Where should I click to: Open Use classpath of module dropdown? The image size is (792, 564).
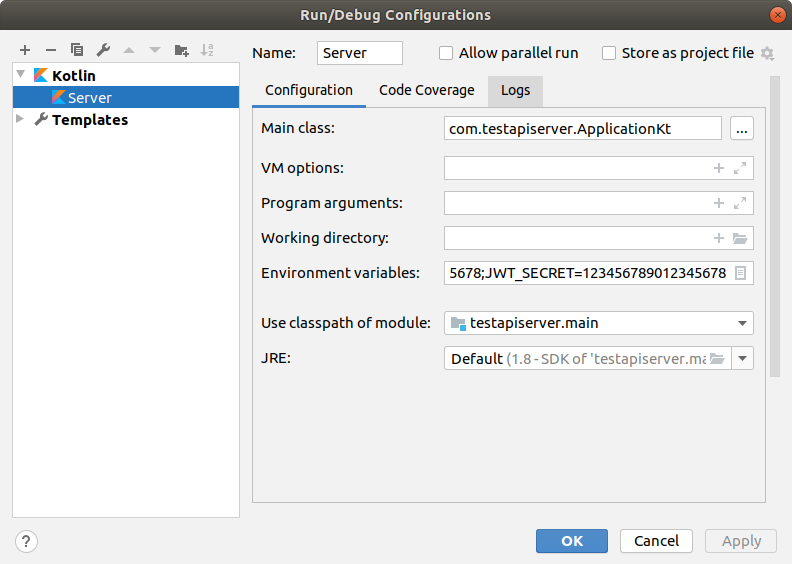click(742, 323)
